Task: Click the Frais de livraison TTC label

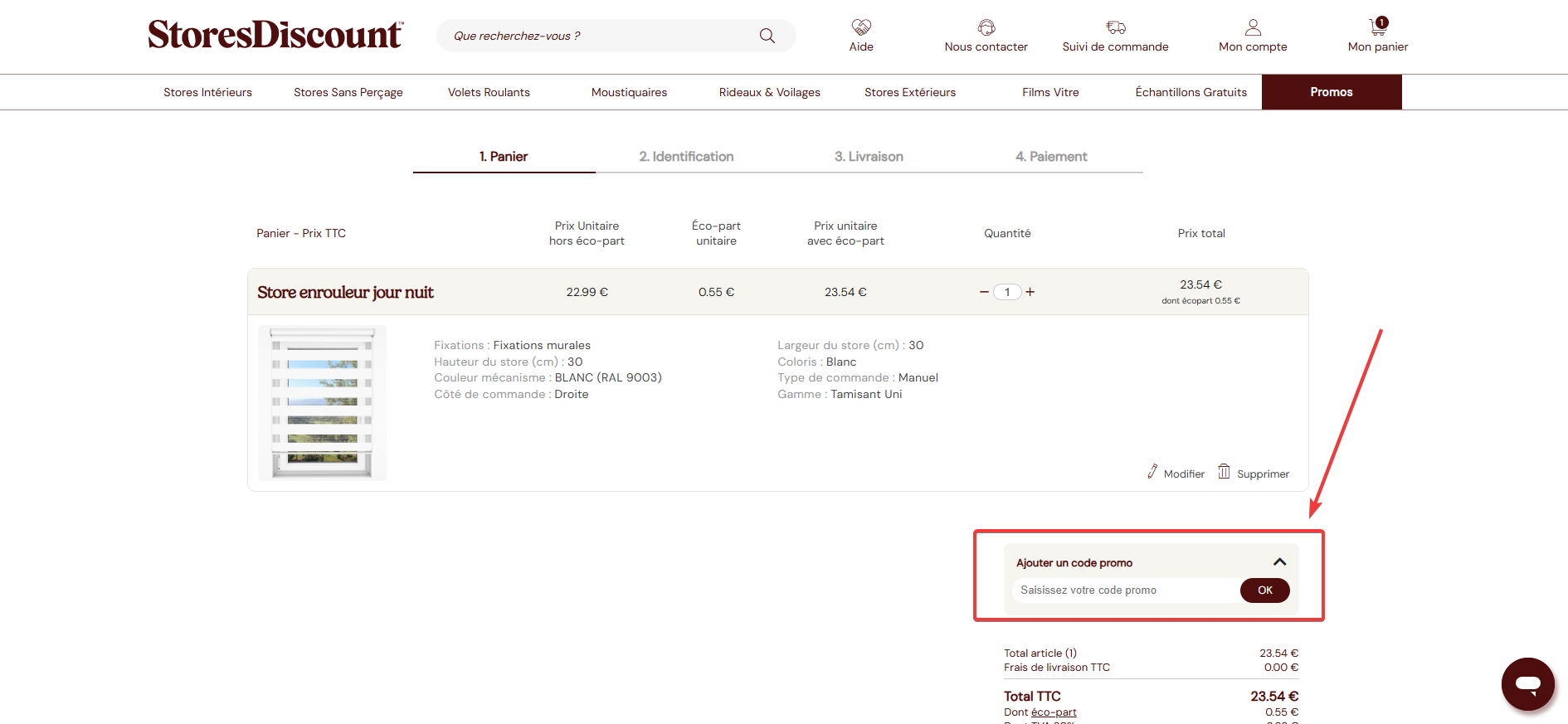Action: pos(1057,668)
